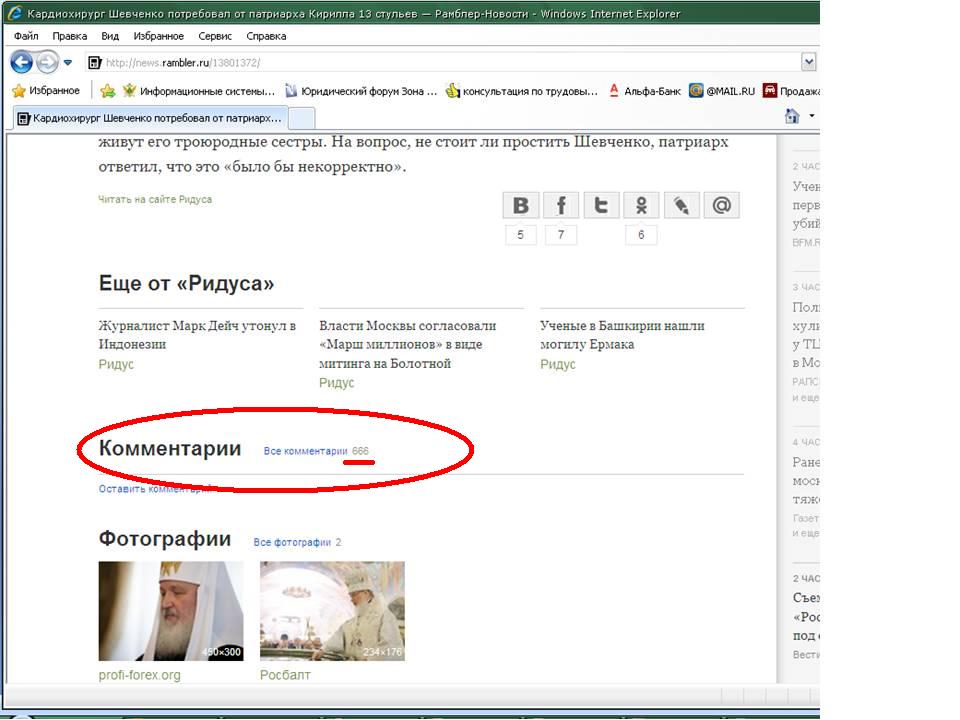Open the Все комментарии link

(x=305, y=451)
